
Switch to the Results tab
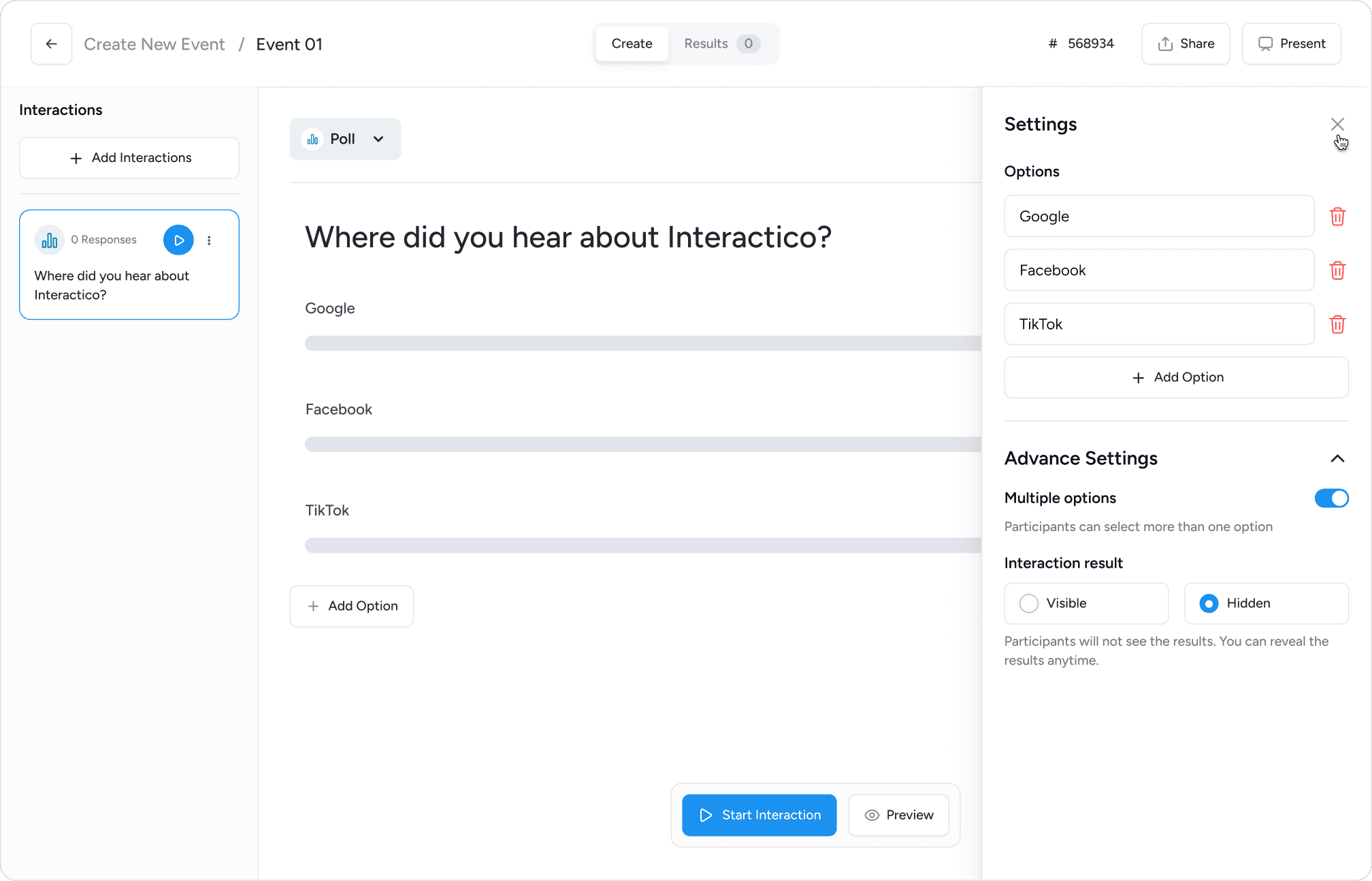point(721,44)
